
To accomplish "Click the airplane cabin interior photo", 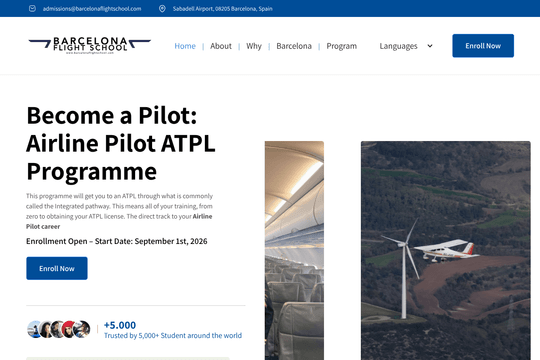I will tap(294, 250).
